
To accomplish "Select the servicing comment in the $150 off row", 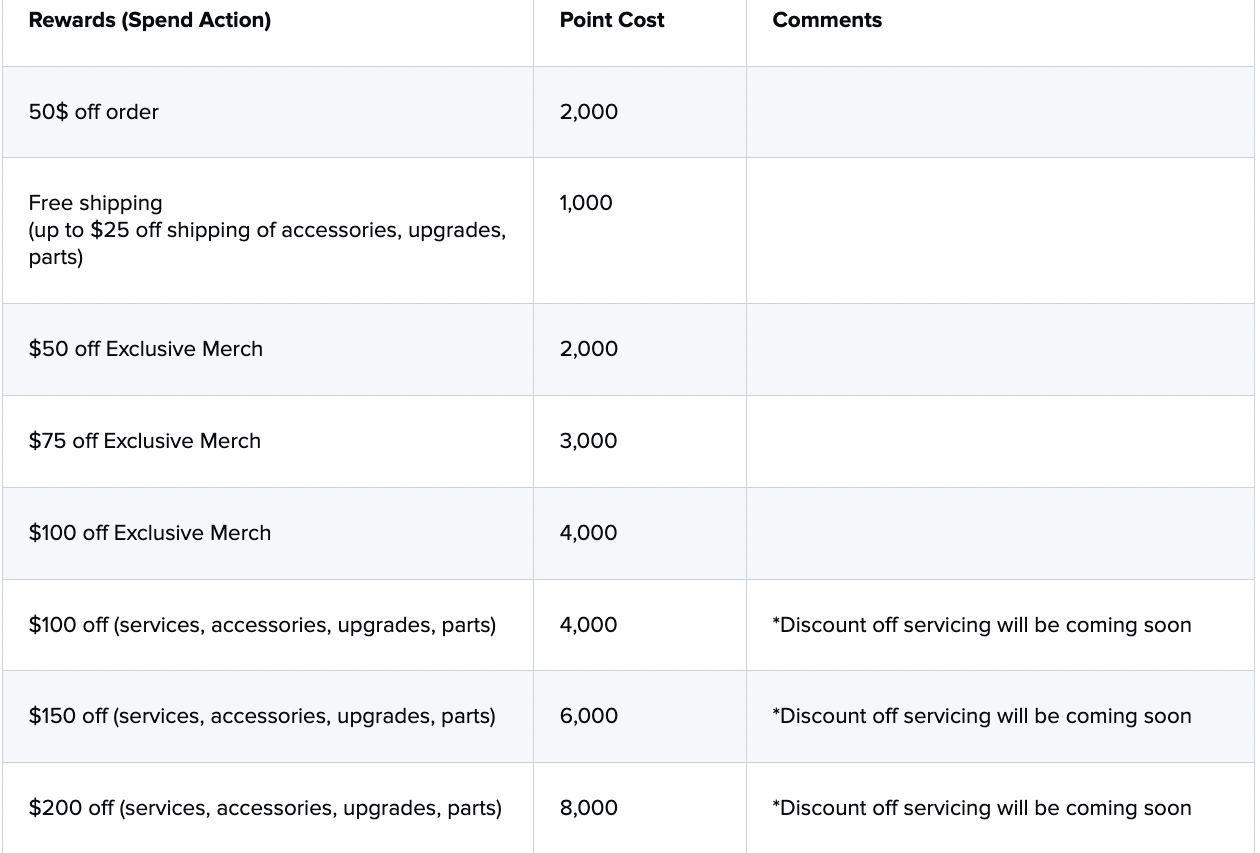I will [981, 716].
